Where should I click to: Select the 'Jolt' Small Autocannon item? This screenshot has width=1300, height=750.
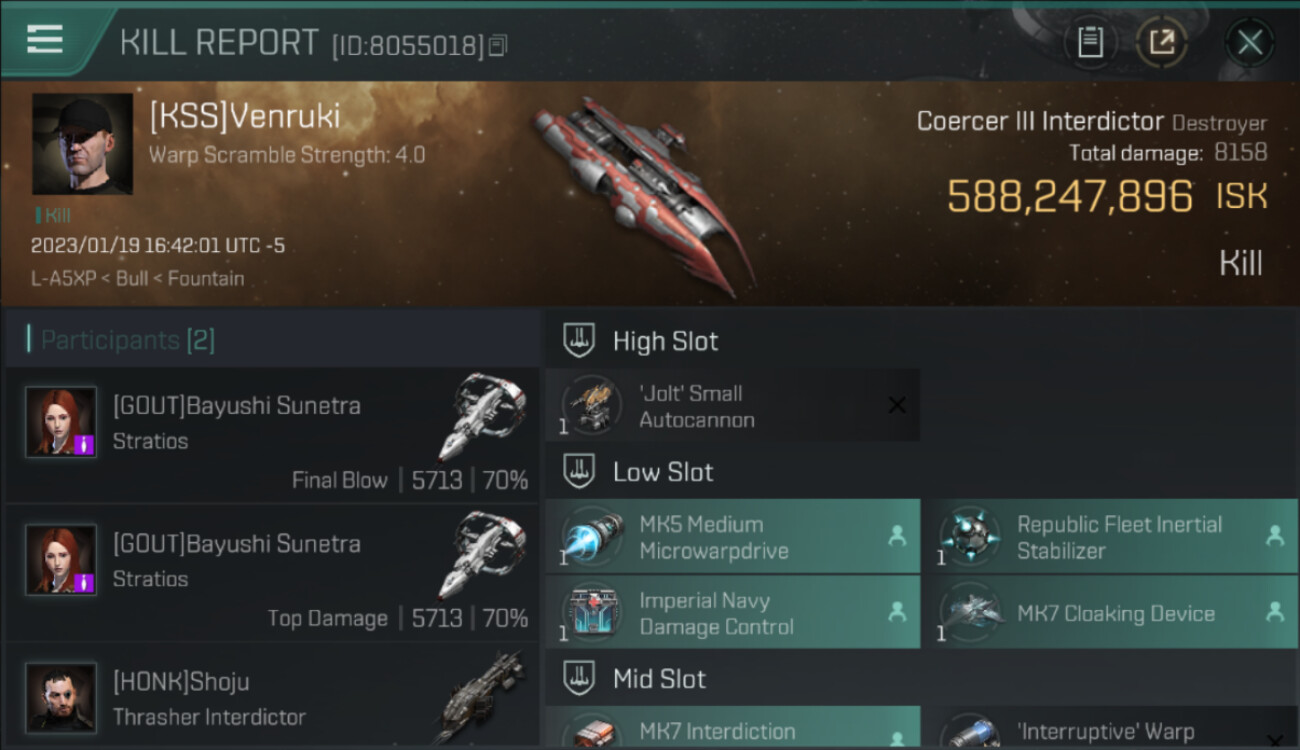[x=732, y=406]
